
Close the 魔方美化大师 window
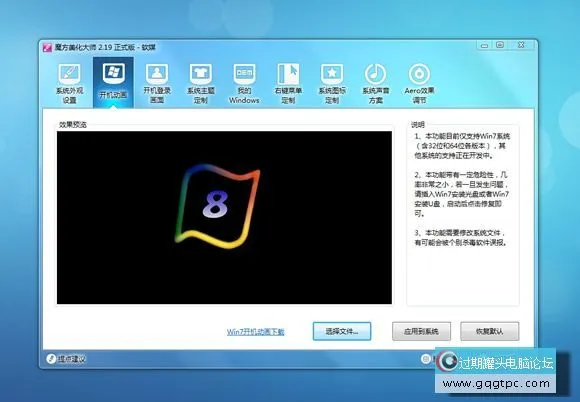[522, 45]
